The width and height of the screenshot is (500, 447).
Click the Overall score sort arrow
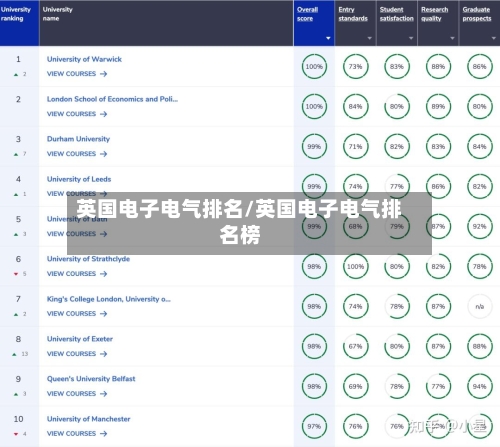328,38
